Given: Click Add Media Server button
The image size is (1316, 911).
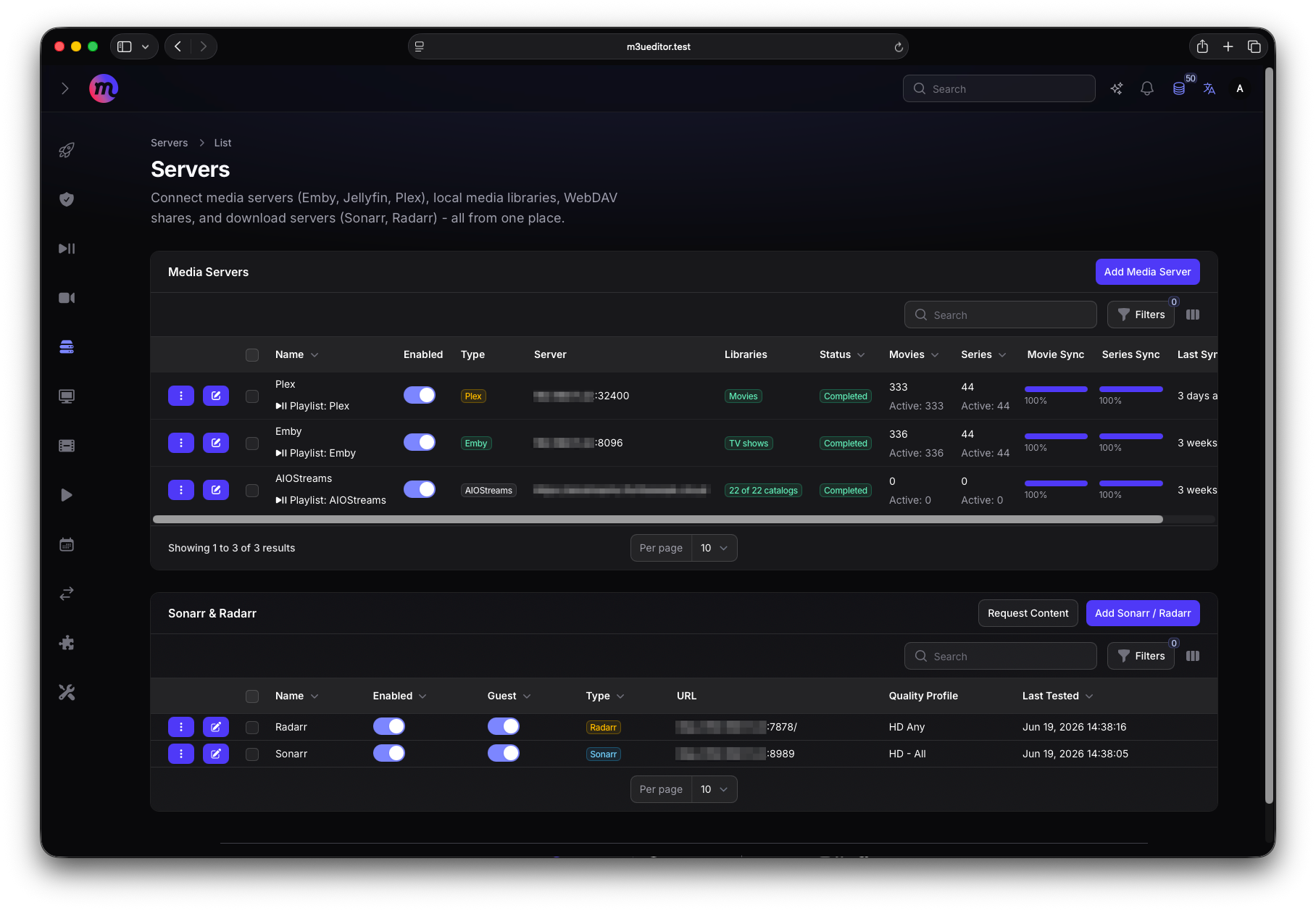Looking at the screenshot, I should tap(1147, 272).
